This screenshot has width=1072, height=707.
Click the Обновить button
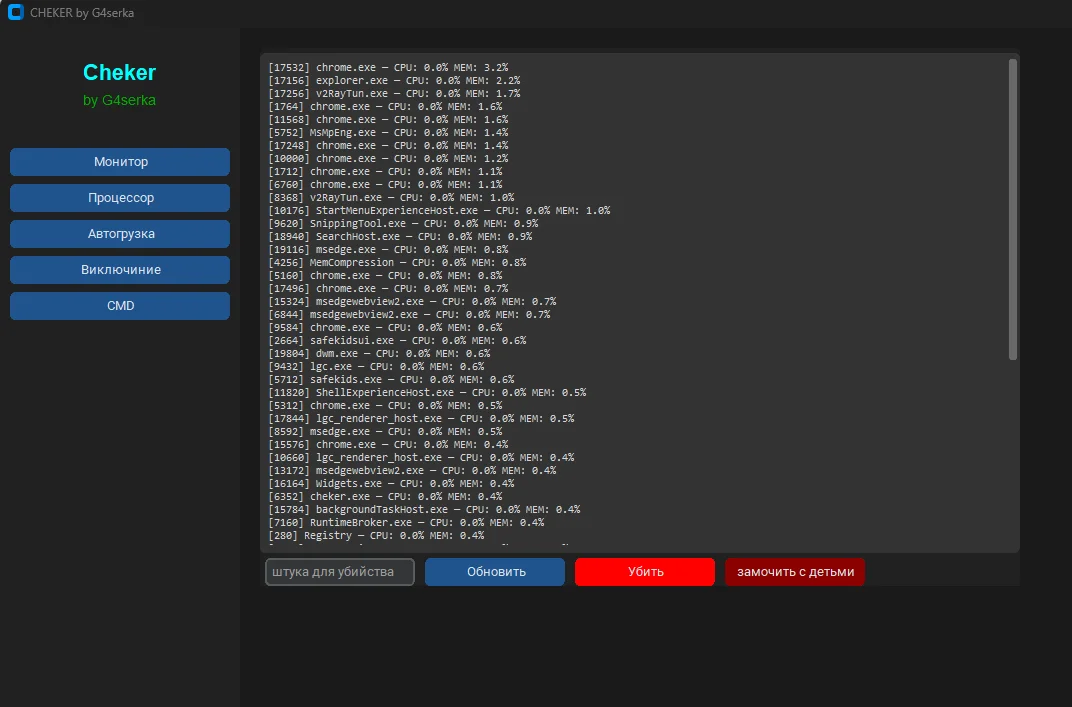click(495, 572)
